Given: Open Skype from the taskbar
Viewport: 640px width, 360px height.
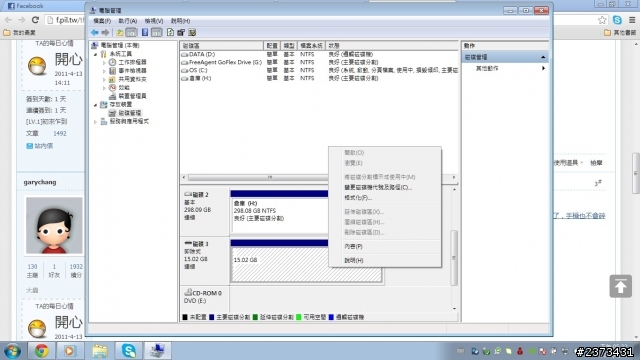Looking at the screenshot, I should click(129, 351).
